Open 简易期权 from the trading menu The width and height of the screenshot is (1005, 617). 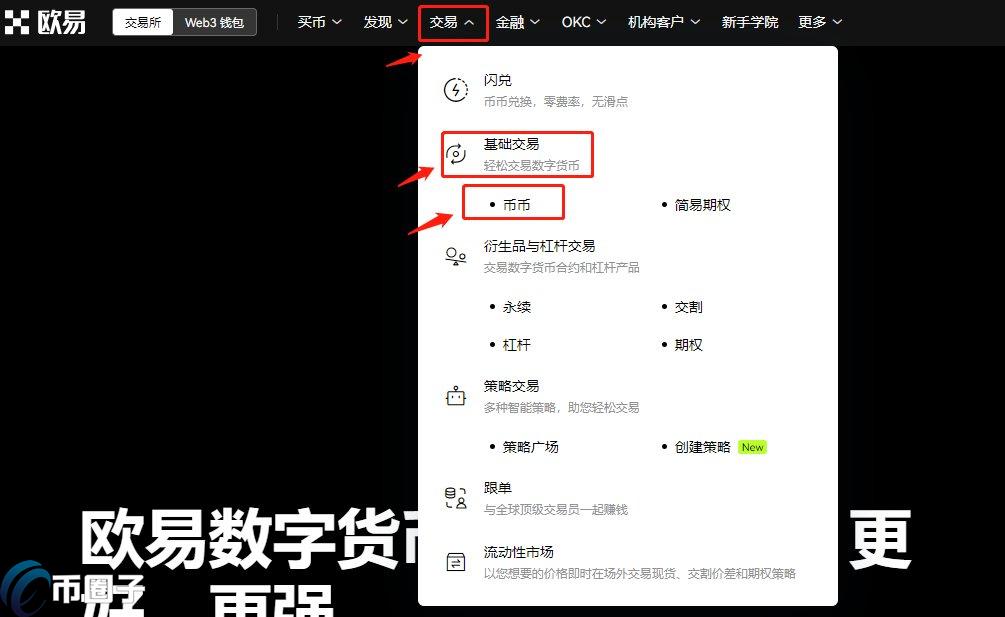click(x=702, y=205)
